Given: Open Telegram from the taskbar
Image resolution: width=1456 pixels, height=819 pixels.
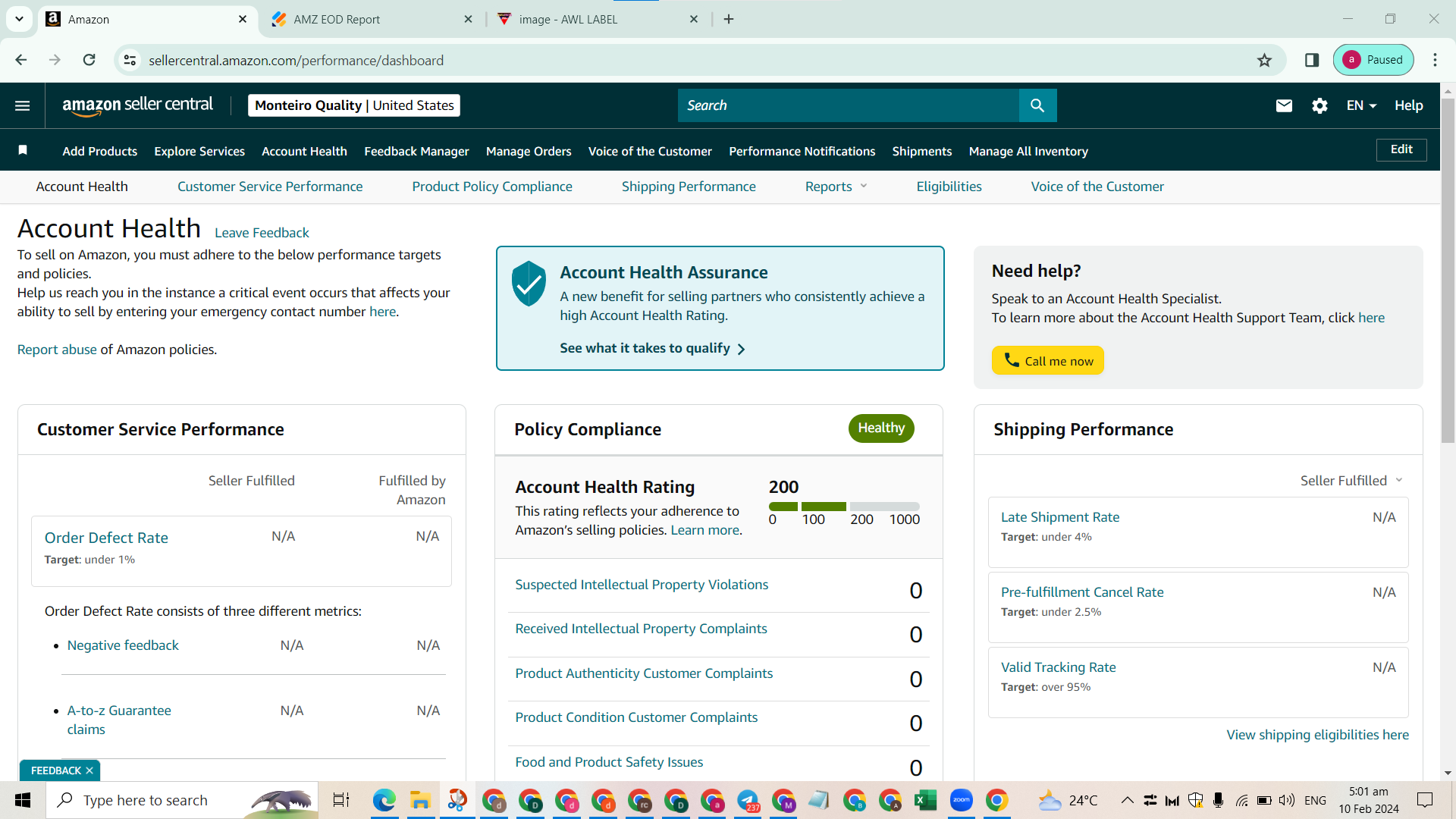Looking at the screenshot, I should [x=748, y=800].
